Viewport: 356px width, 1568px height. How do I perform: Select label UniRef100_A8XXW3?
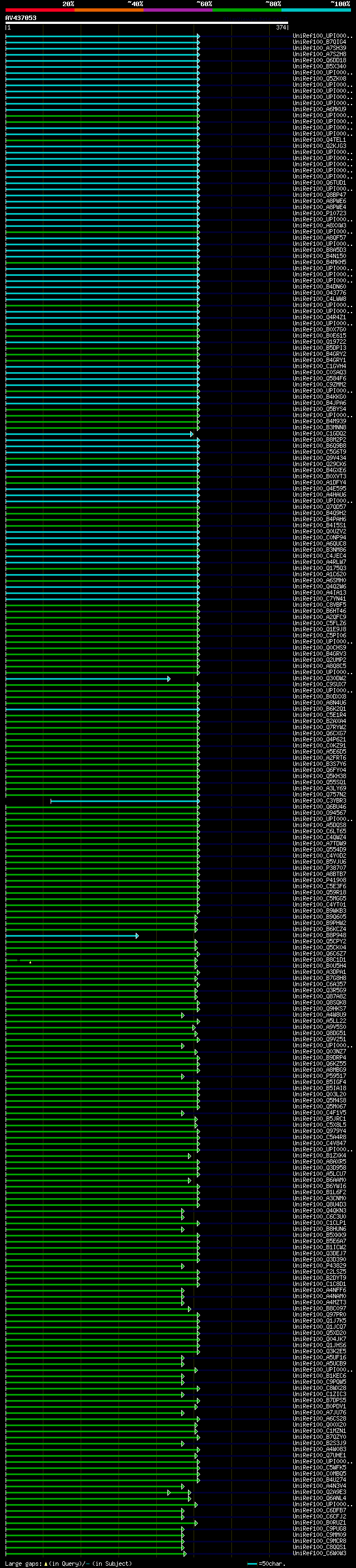319,225
